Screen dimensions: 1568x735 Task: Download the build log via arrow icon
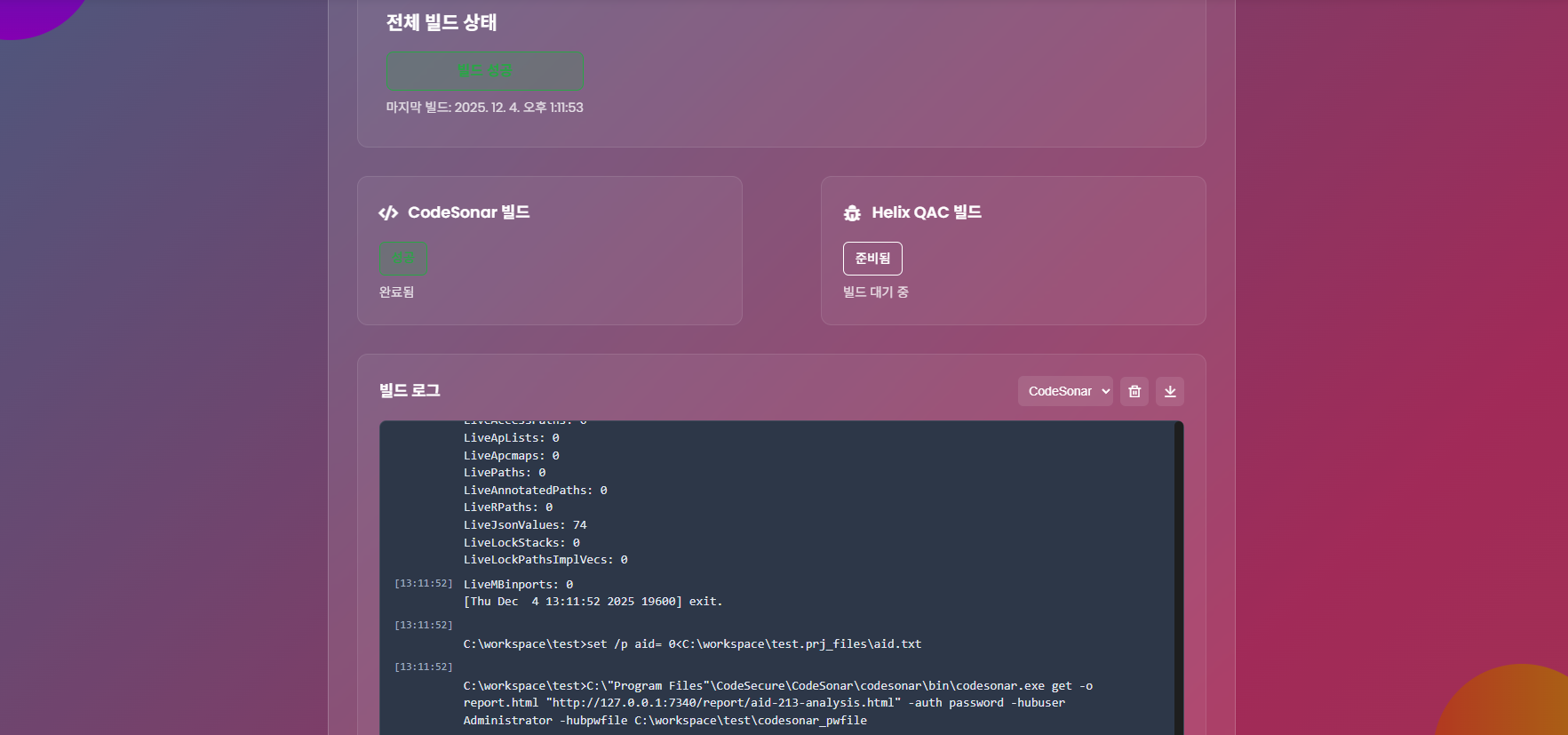pyautogui.click(x=1170, y=391)
